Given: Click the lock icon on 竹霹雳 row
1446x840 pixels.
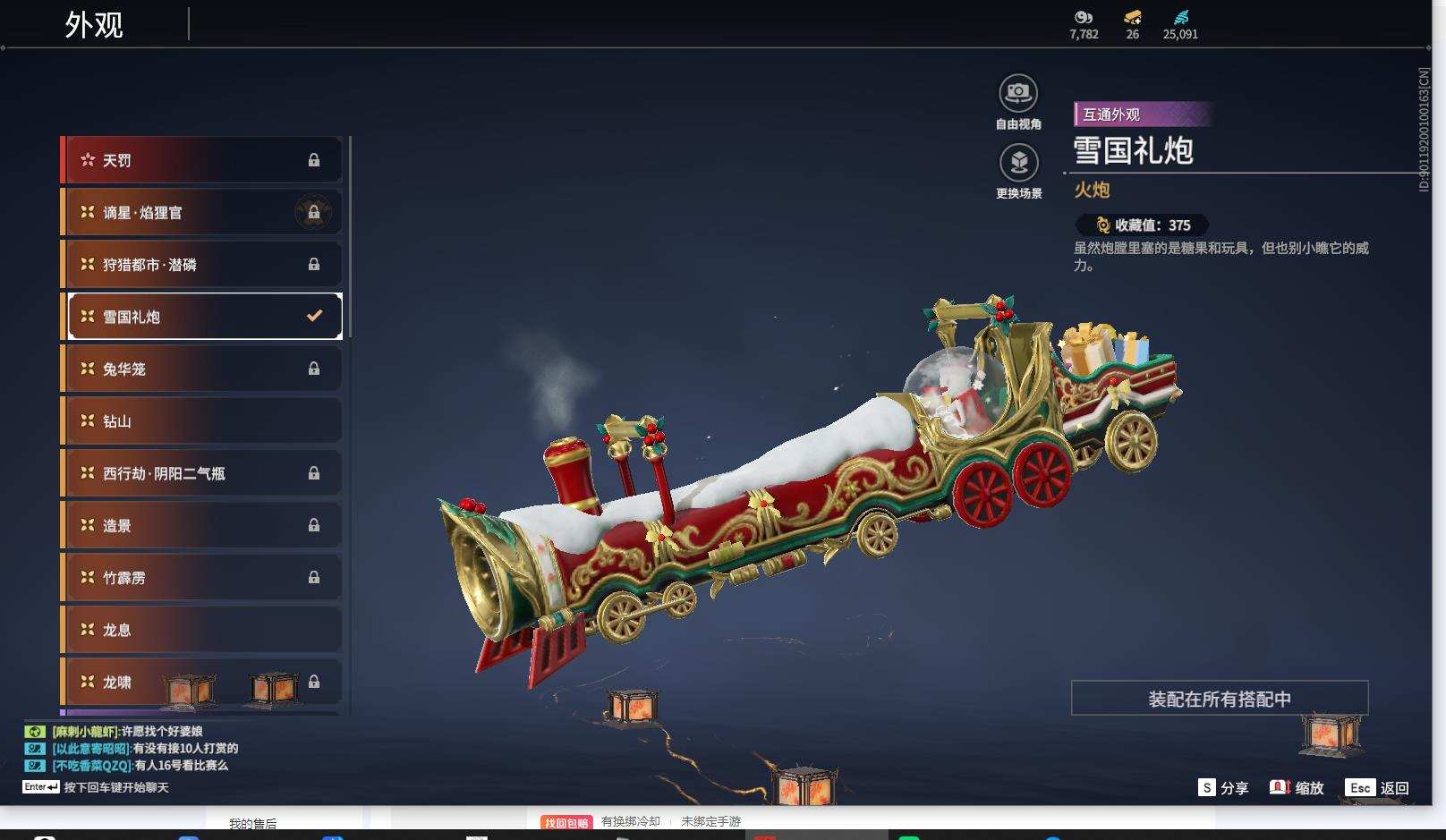Looking at the screenshot, I should (314, 577).
